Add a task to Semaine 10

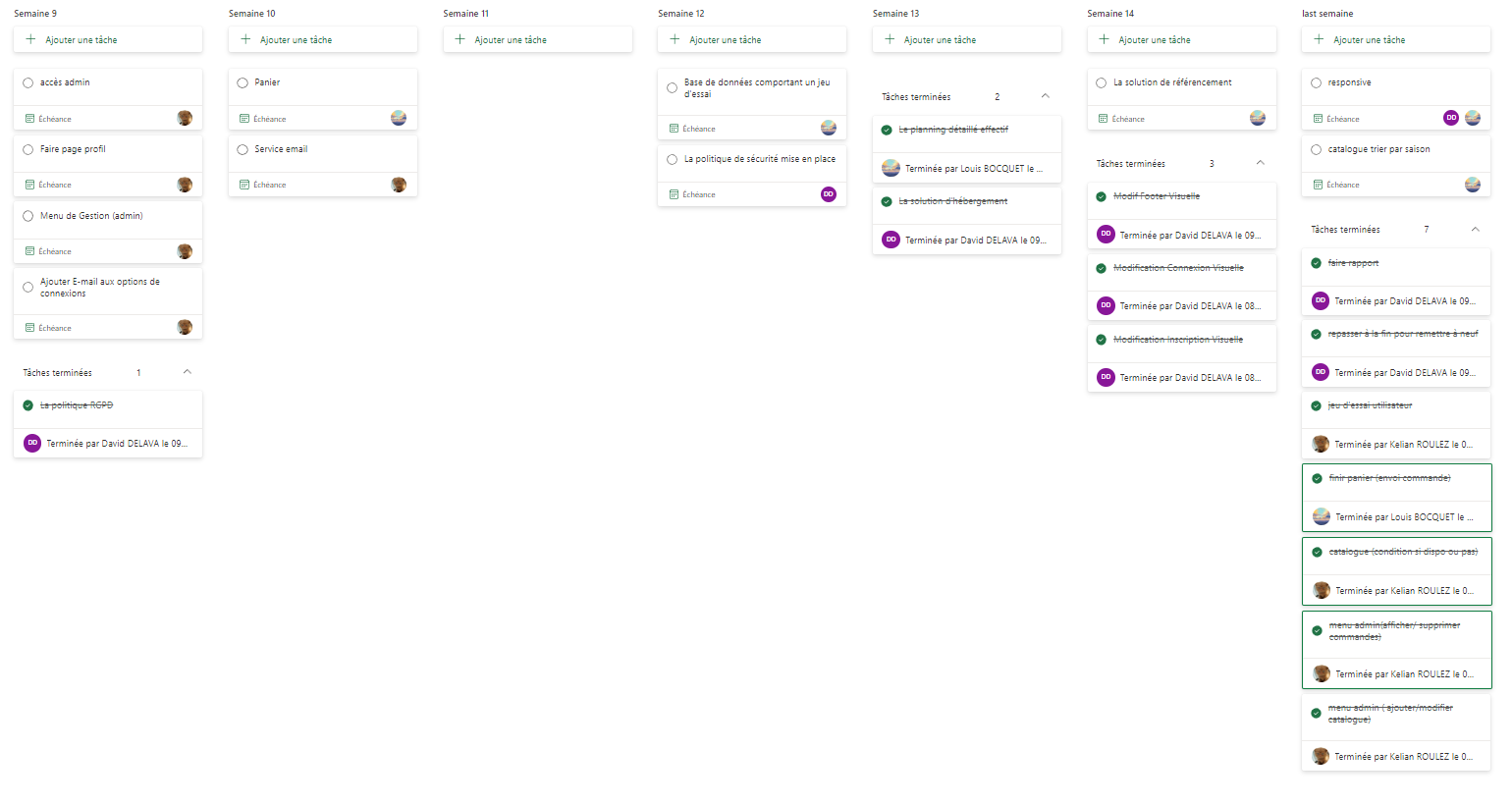pos(322,40)
